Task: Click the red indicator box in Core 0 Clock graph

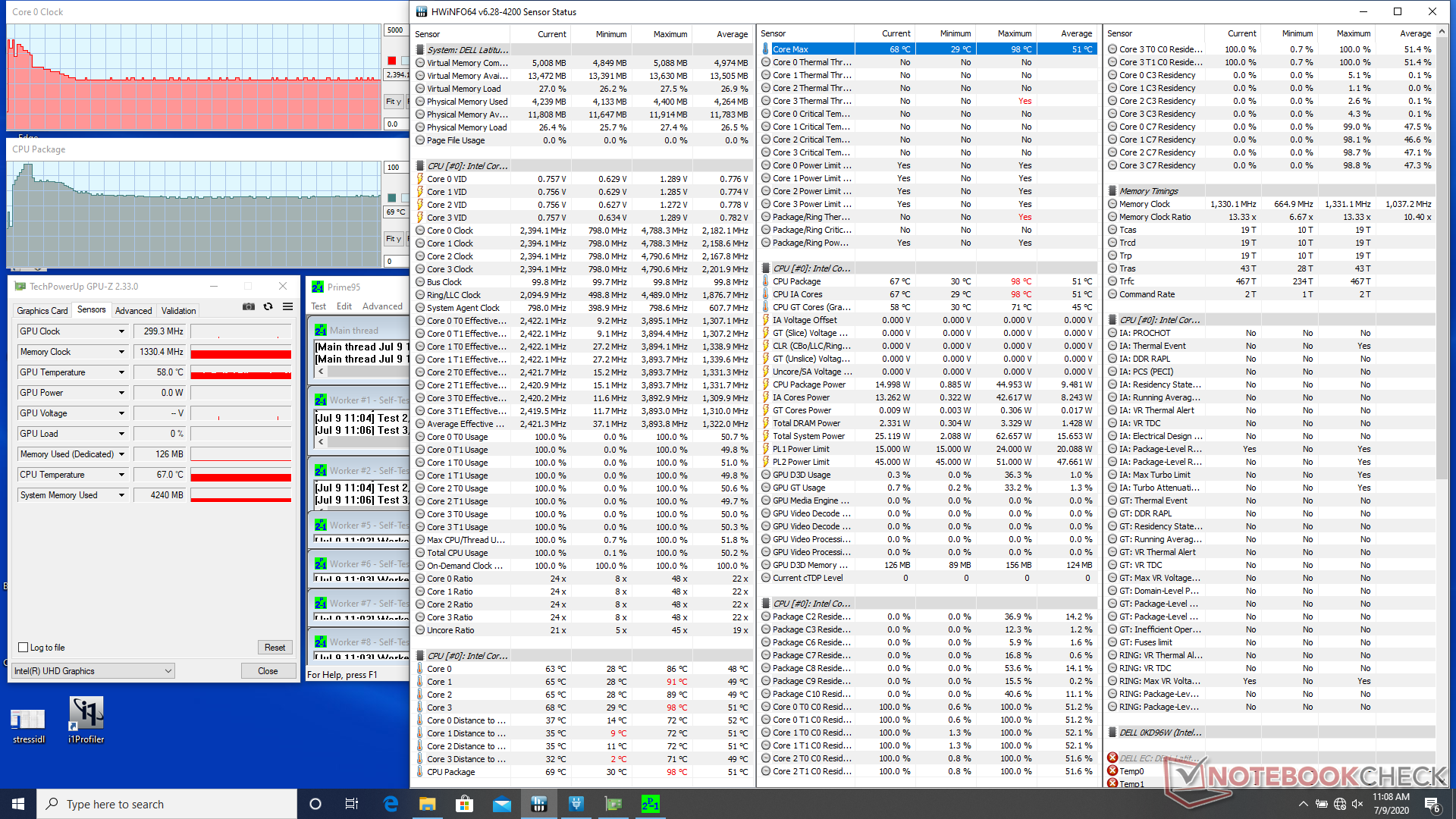Action: coord(391,61)
